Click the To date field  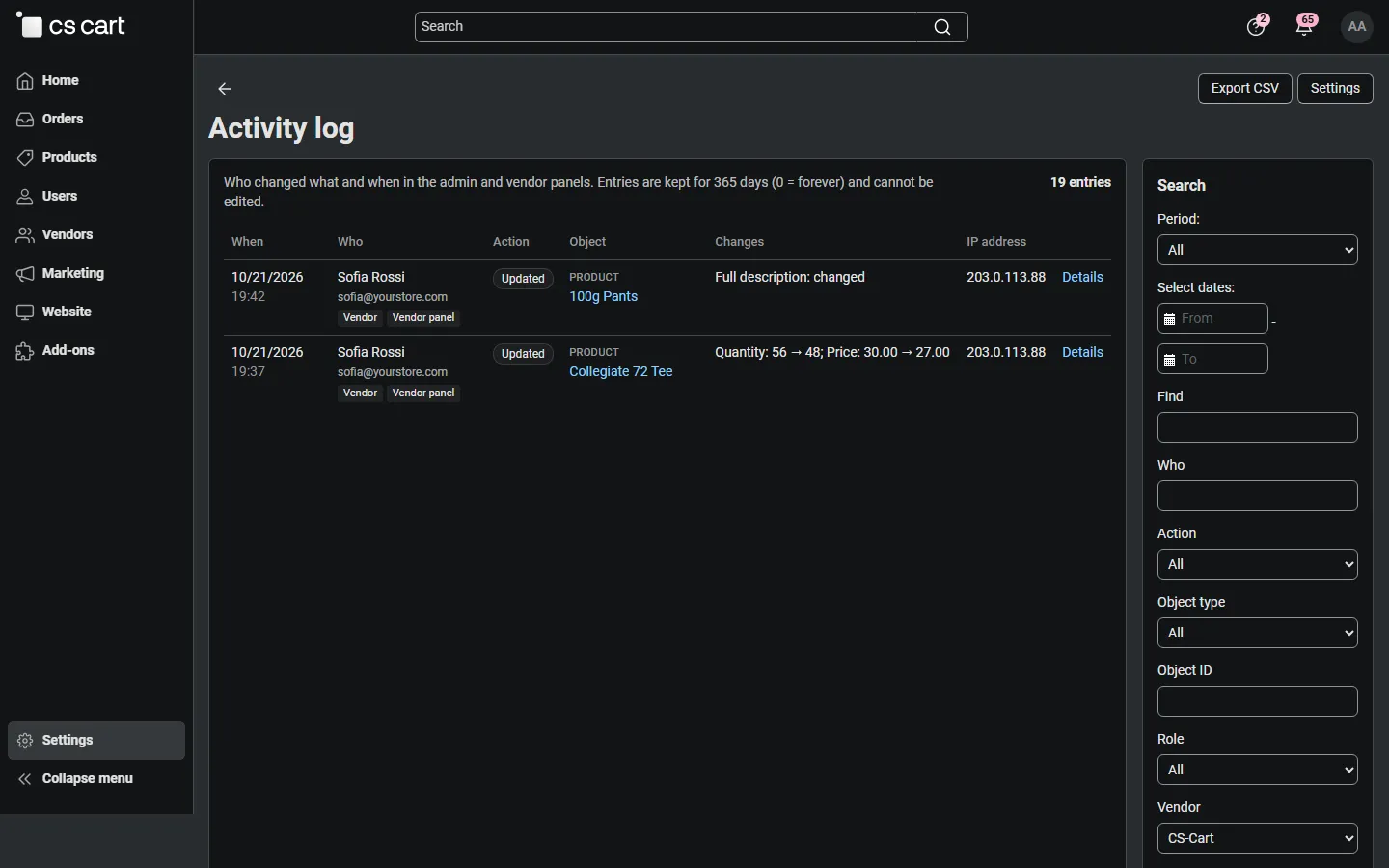[x=1213, y=359]
